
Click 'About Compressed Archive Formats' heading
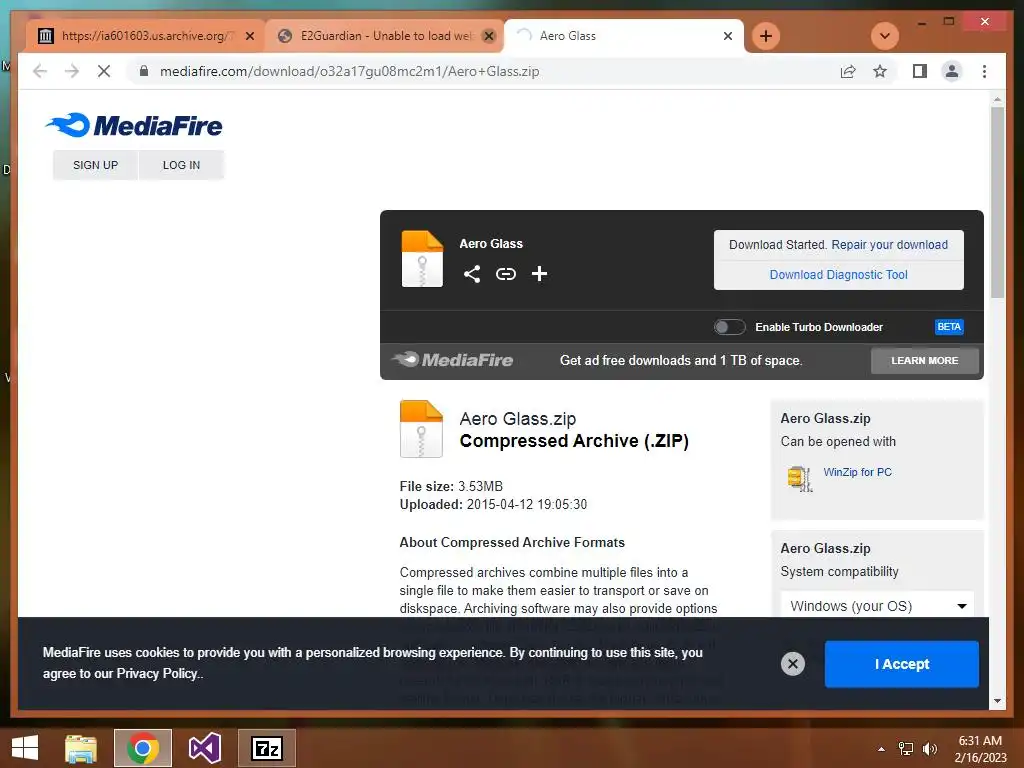512,542
